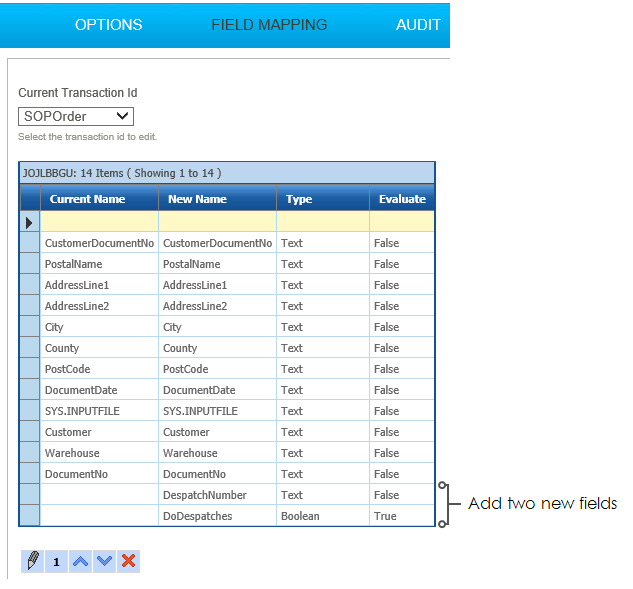The height and width of the screenshot is (589, 633).
Task: Click the Evaluate column header
Action: click(401, 199)
